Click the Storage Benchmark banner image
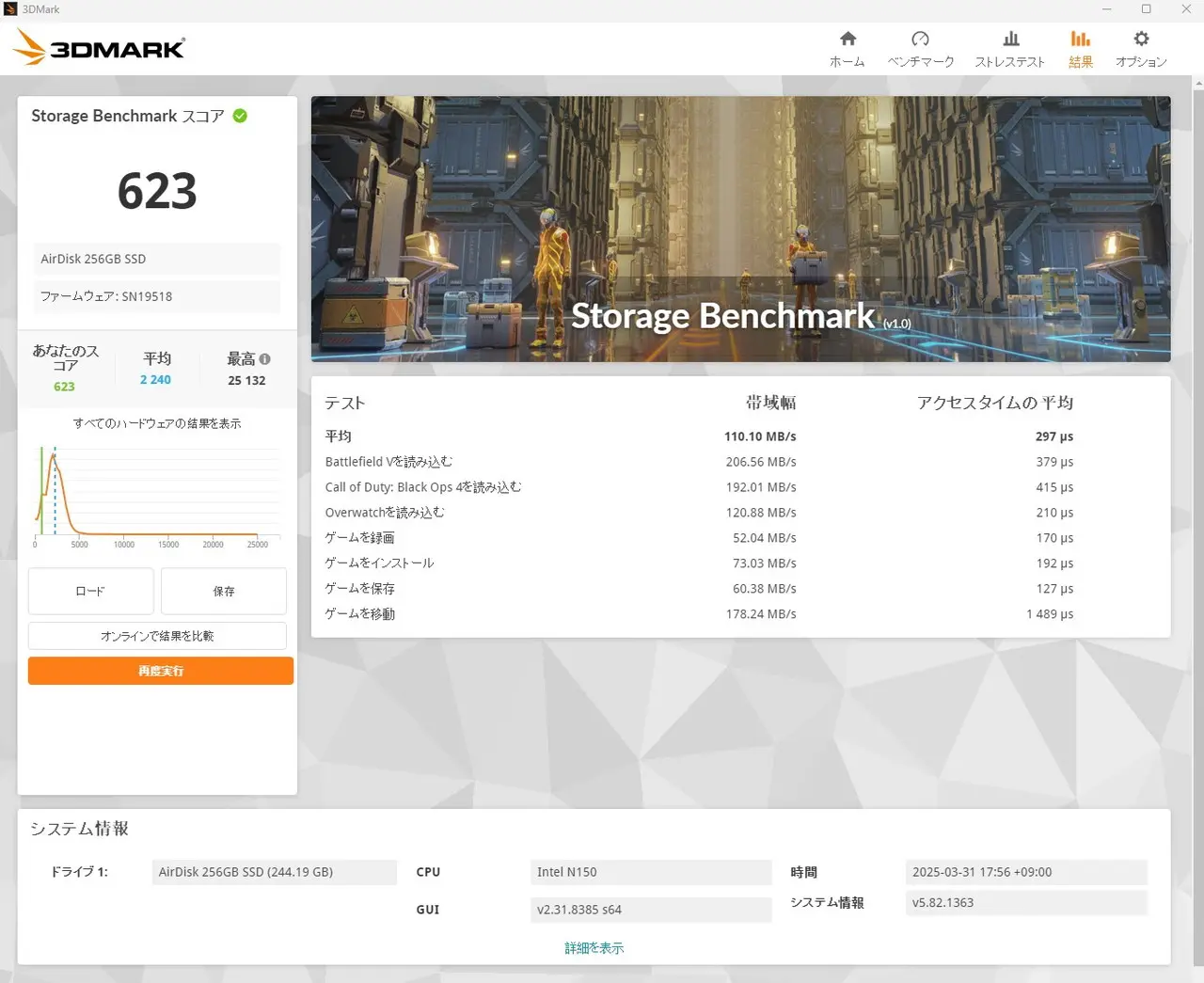Viewport: 1204px width, 983px height. coord(740,229)
